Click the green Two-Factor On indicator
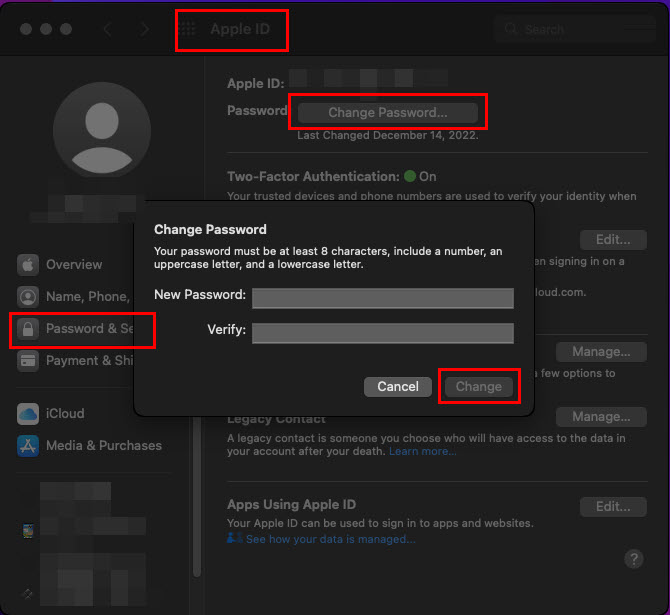This screenshot has height=615, width=670. (410, 176)
